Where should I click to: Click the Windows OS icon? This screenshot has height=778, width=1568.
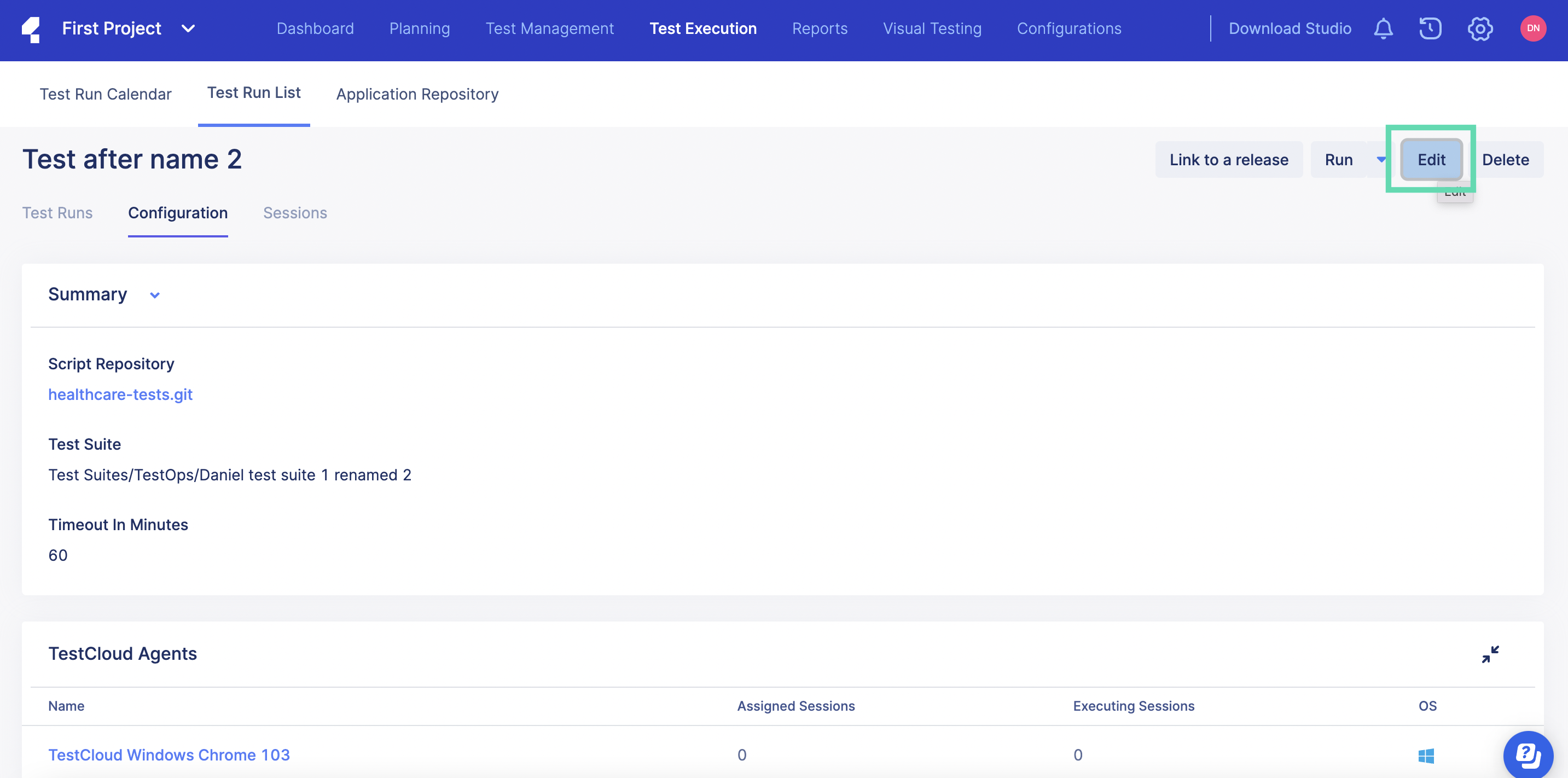pyautogui.click(x=1426, y=756)
